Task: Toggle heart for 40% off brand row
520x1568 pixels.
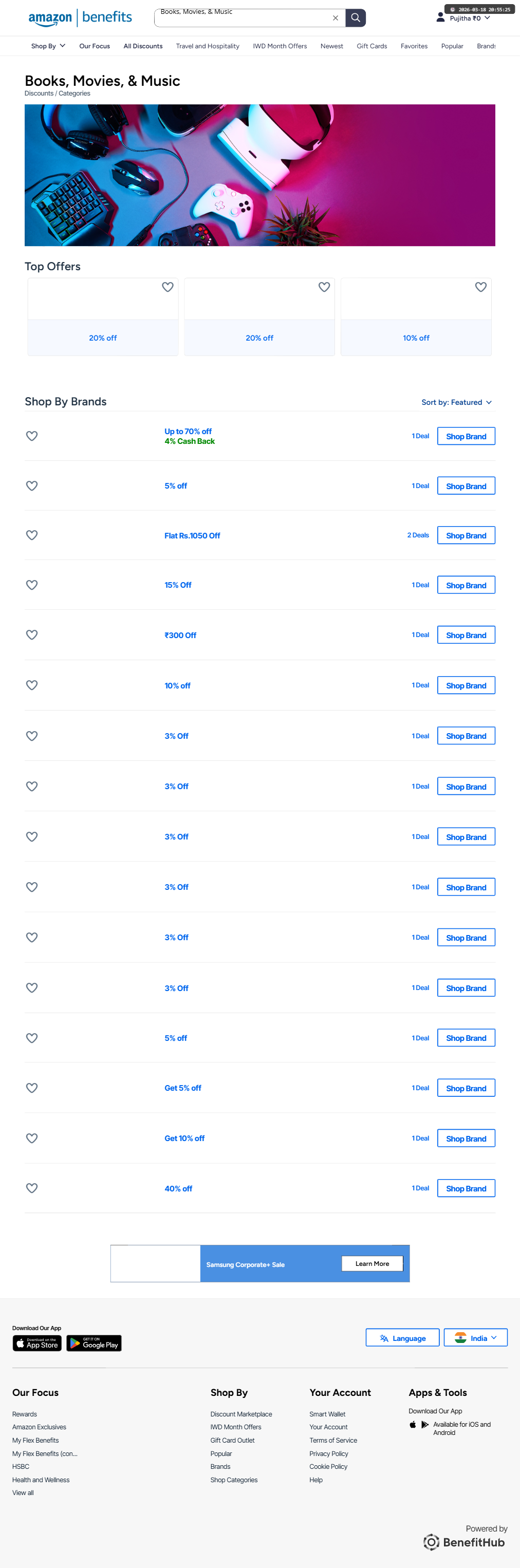Action: [32, 1188]
